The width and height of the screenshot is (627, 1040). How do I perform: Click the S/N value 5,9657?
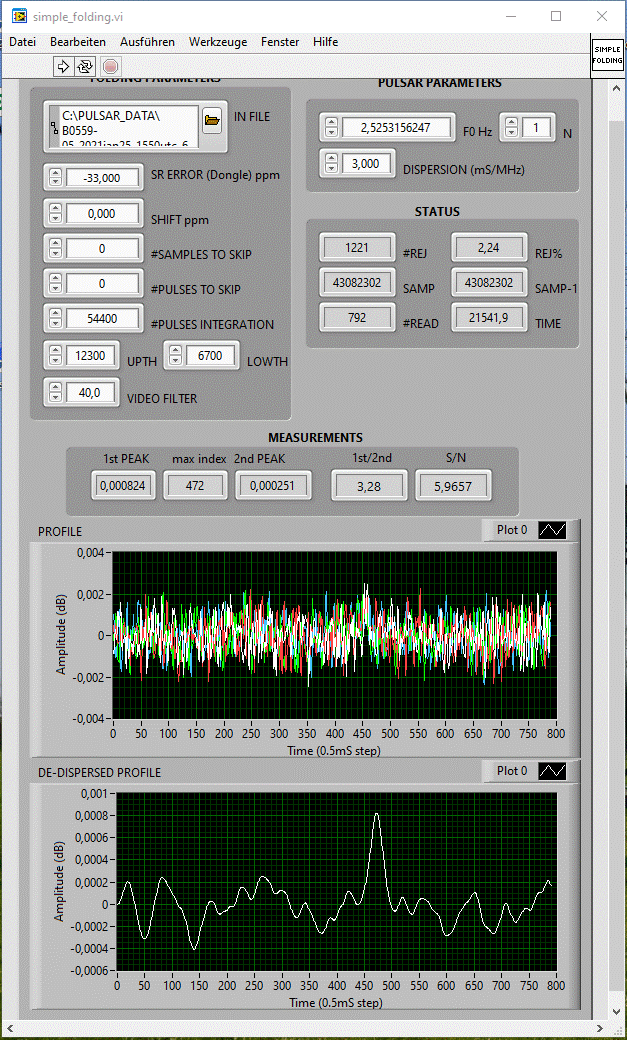(453, 486)
